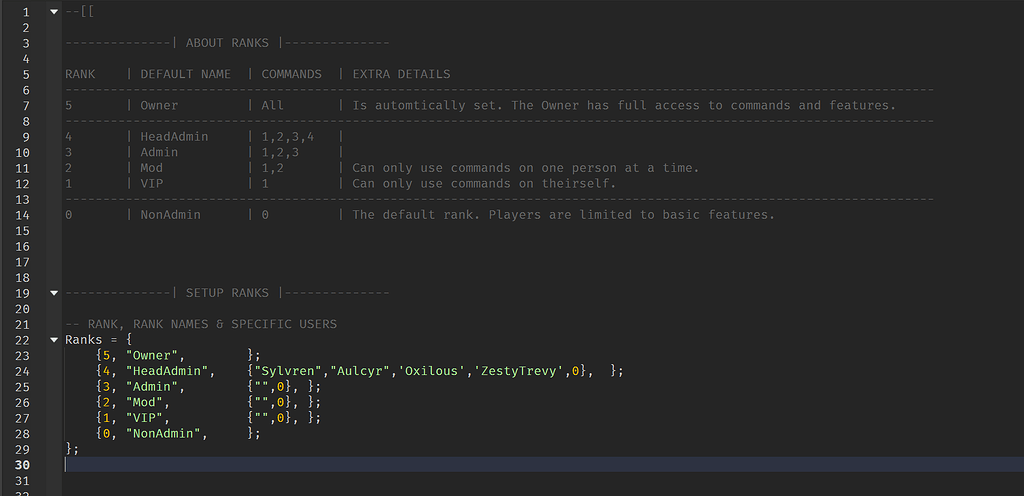Viewport: 1024px width, 496px height.
Task: Click the empty highlighted line 30
Action: tap(500, 465)
